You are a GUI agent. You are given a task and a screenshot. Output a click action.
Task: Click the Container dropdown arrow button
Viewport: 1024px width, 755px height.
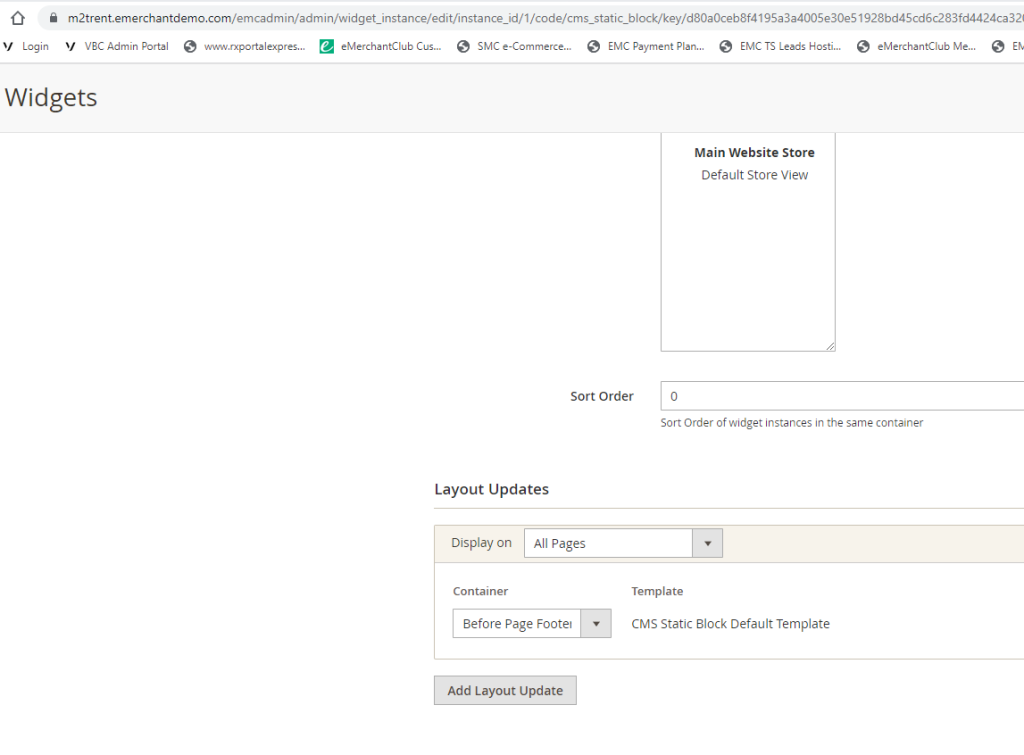pos(596,624)
